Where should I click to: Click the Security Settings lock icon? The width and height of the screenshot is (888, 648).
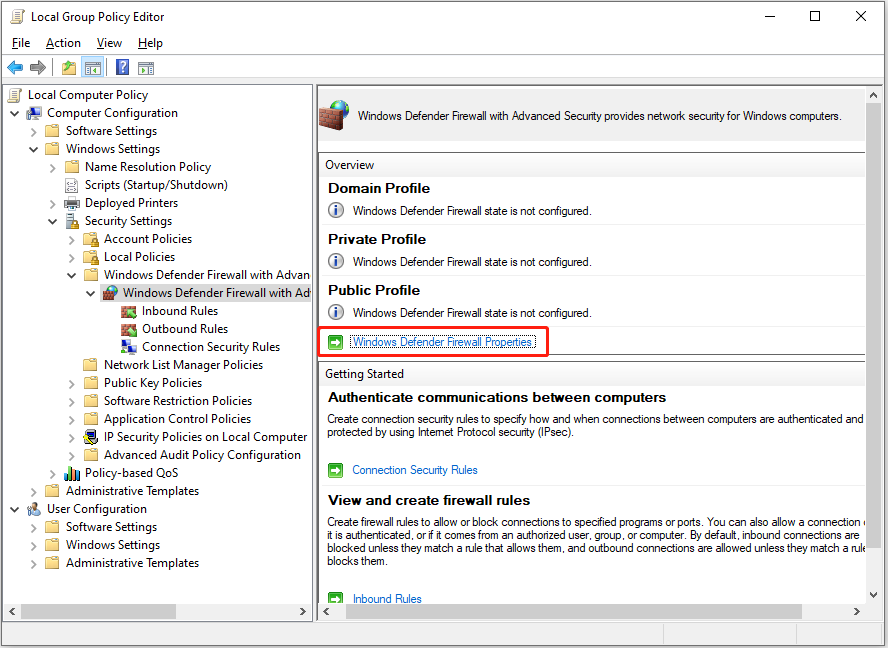[72, 221]
